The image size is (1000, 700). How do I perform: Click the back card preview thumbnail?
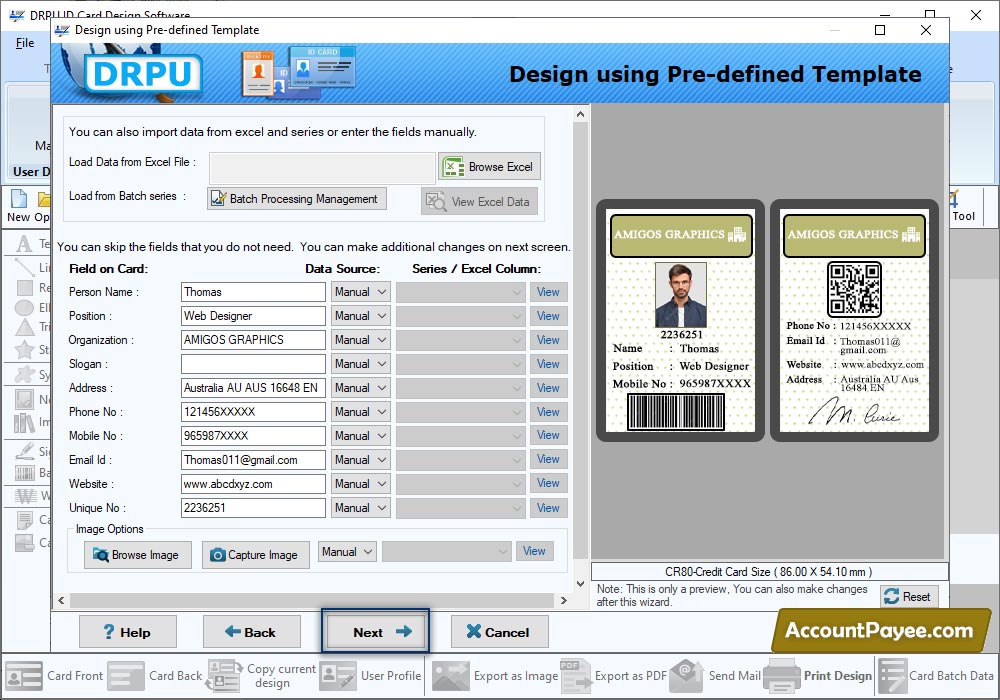tap(854, 321)
